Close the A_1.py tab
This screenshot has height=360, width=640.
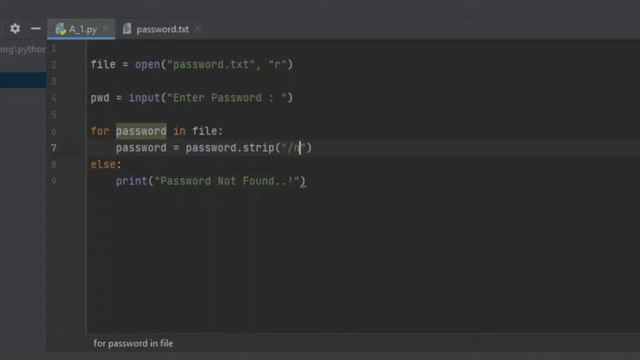(x=106, y=29)
